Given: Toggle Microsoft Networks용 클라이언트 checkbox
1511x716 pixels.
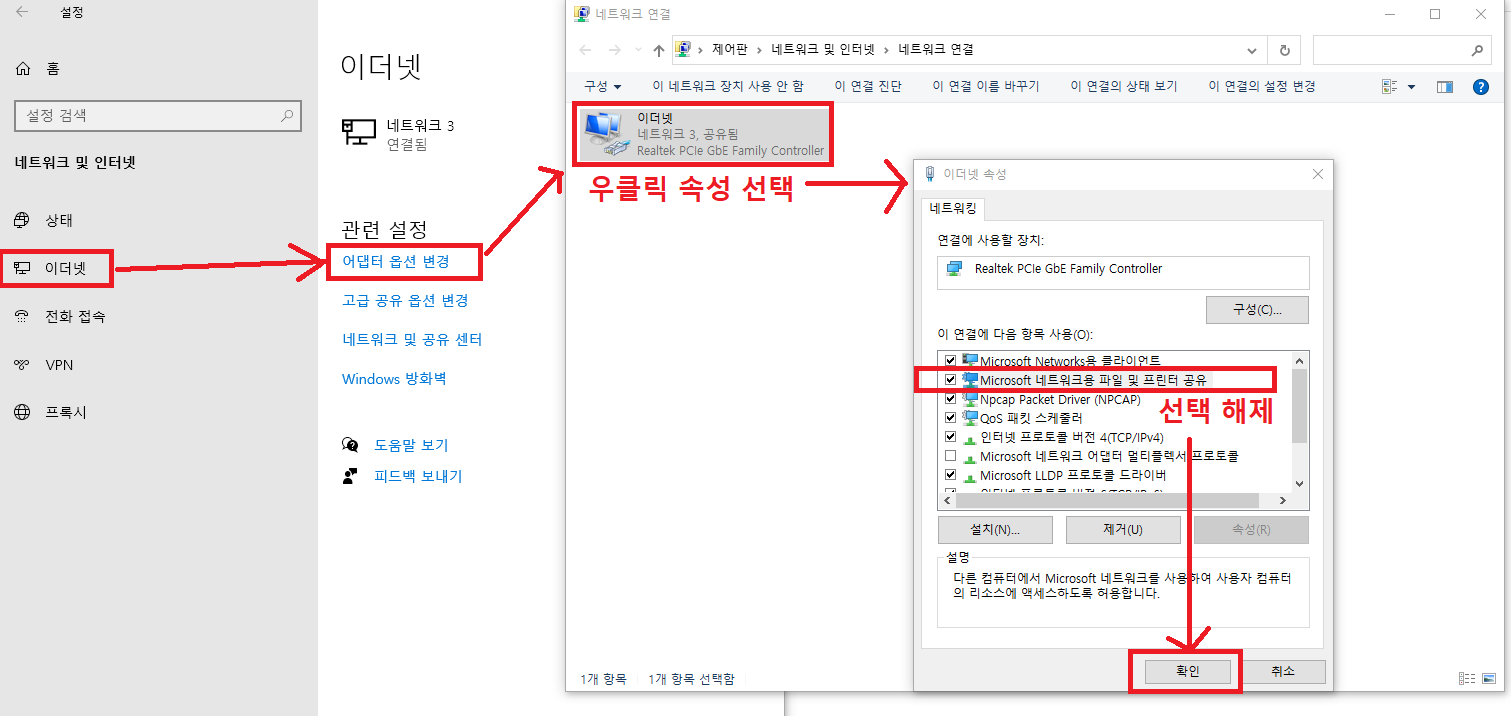Looking at the screenshot, I should [950, 360].
